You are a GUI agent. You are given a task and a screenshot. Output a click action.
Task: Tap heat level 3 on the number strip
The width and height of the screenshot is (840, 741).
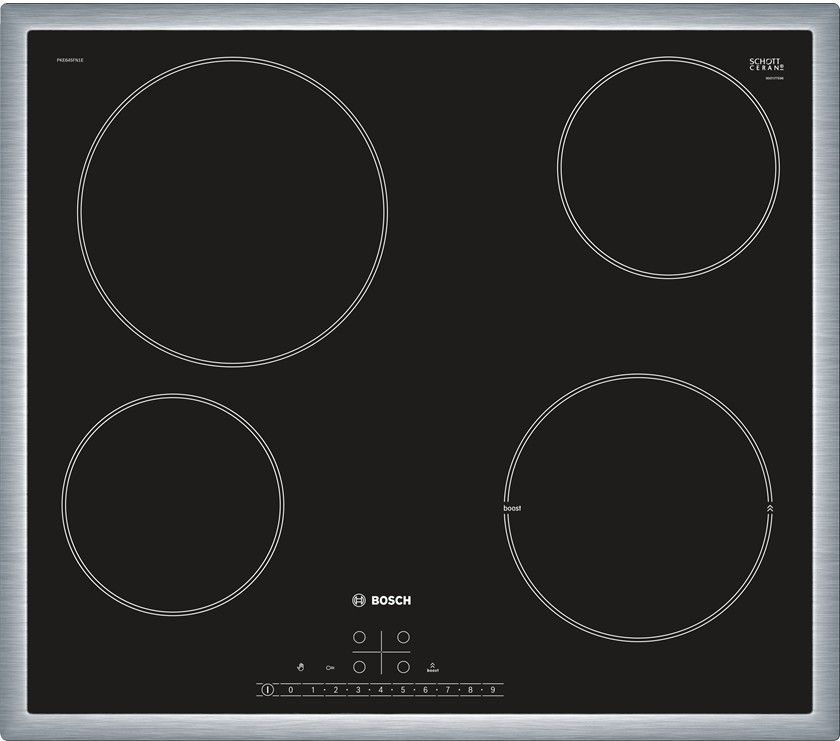(x=358, y=690)
